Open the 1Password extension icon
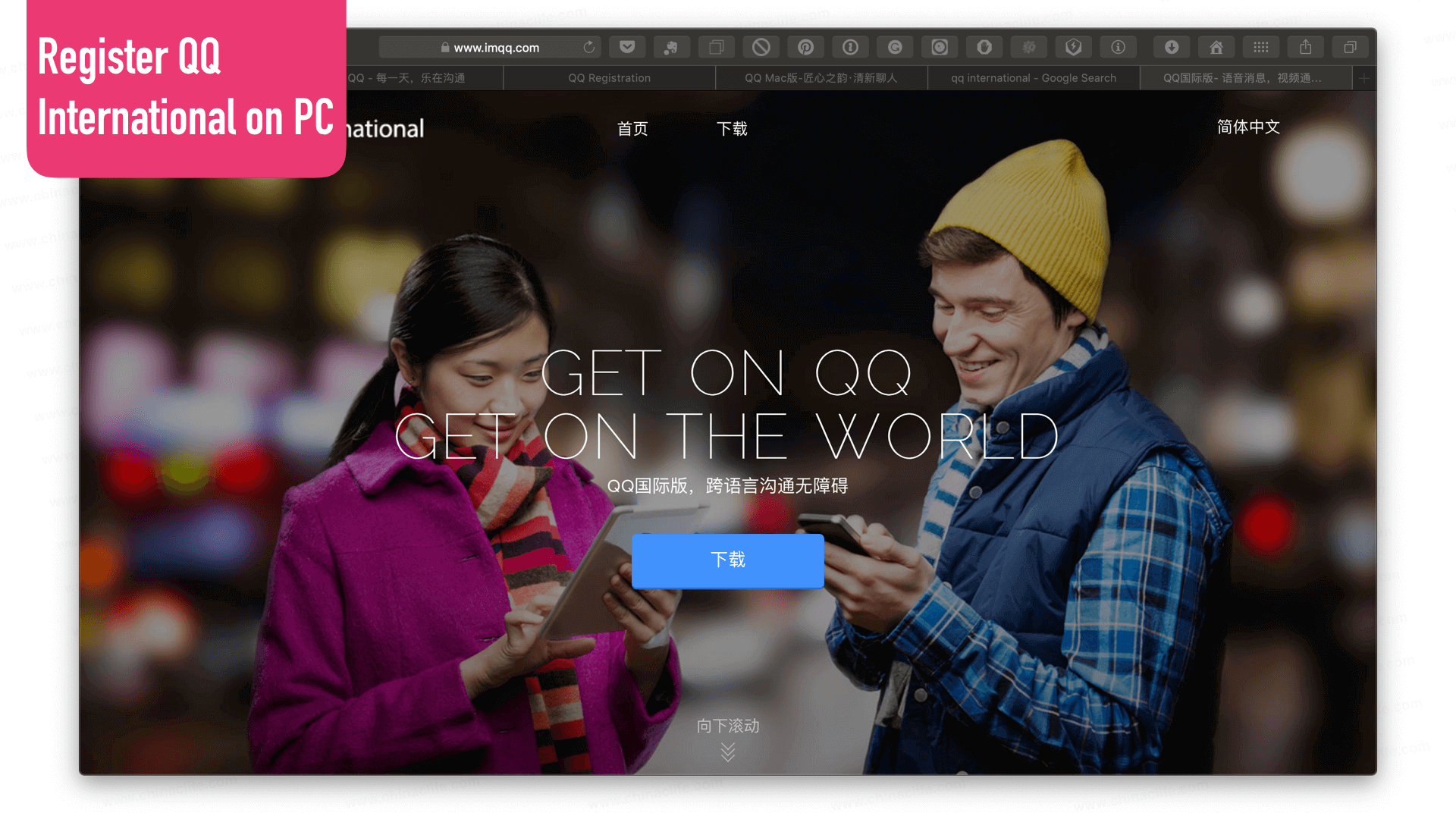Viewport: 1456px width, 819px height. [850, 47]
